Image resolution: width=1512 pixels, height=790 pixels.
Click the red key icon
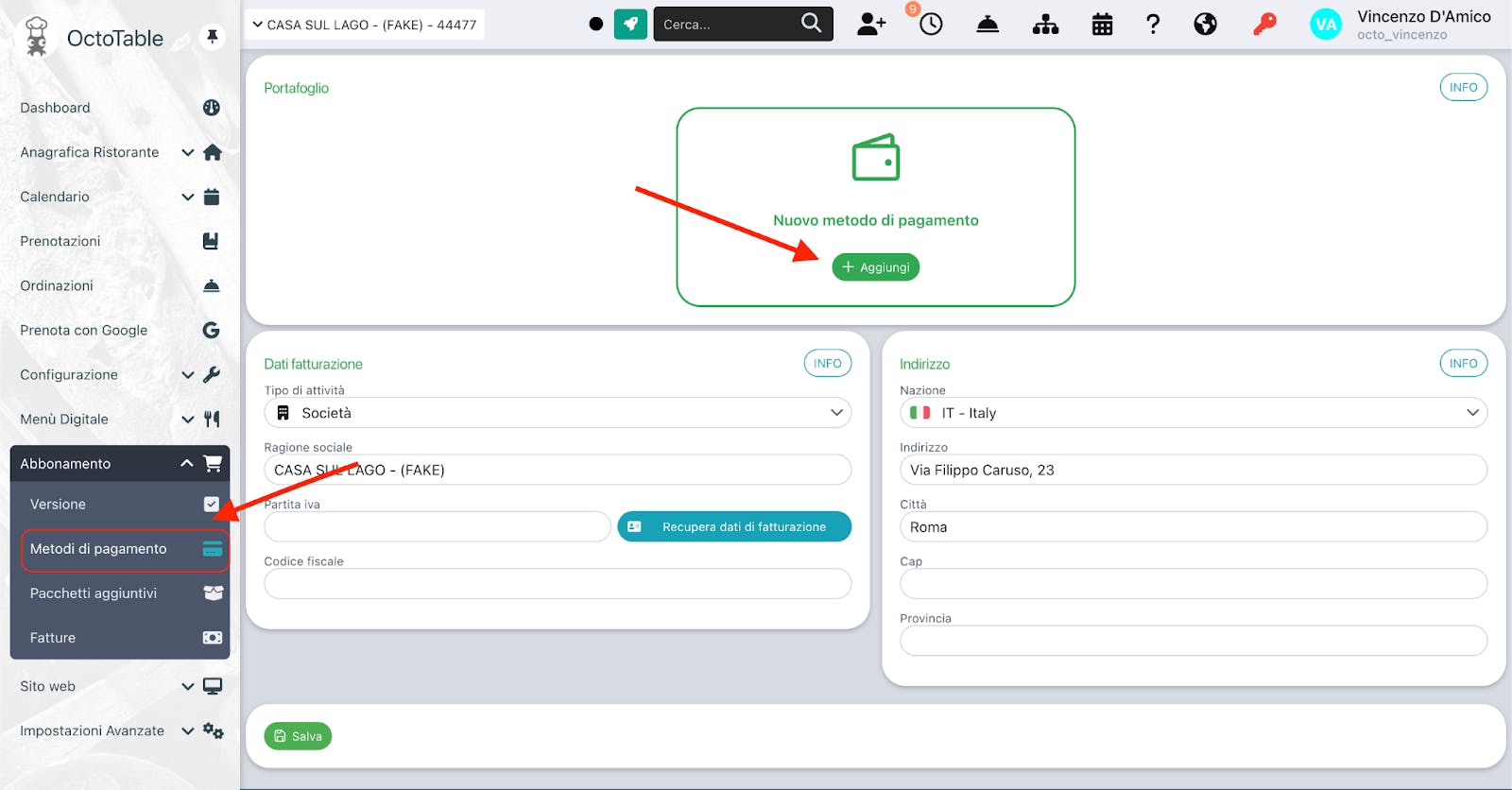pyautogui.click(x=1264, y=24)
